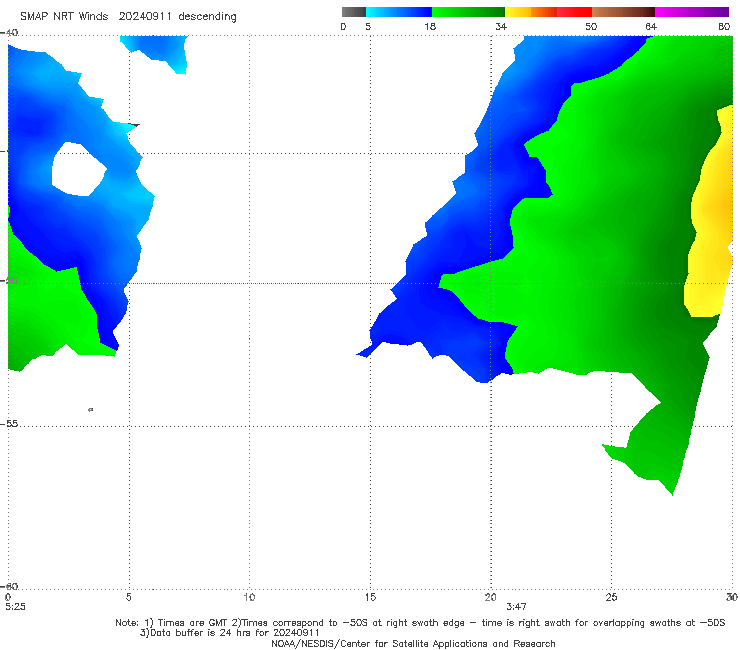Click the '3)Data buffer is 24 hrs' note
The image size is (740, 650).
point(229,633)
